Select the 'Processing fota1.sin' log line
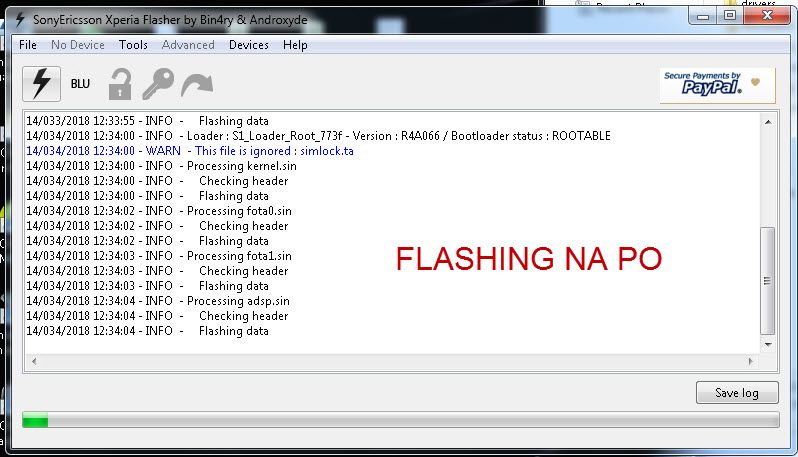 click(x=159, y=255)
